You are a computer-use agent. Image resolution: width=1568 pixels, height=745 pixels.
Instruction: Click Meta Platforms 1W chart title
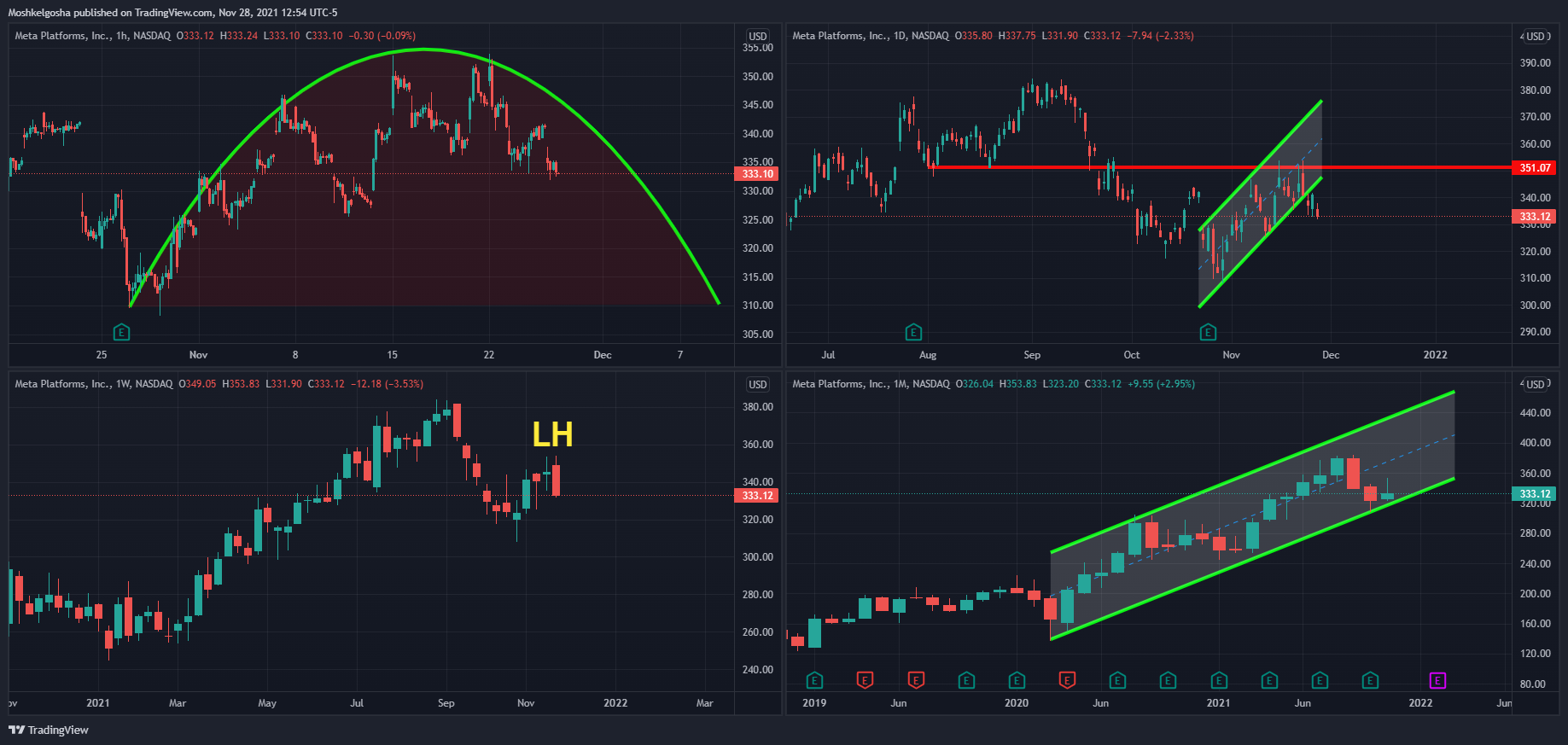(x=93, y=384)
